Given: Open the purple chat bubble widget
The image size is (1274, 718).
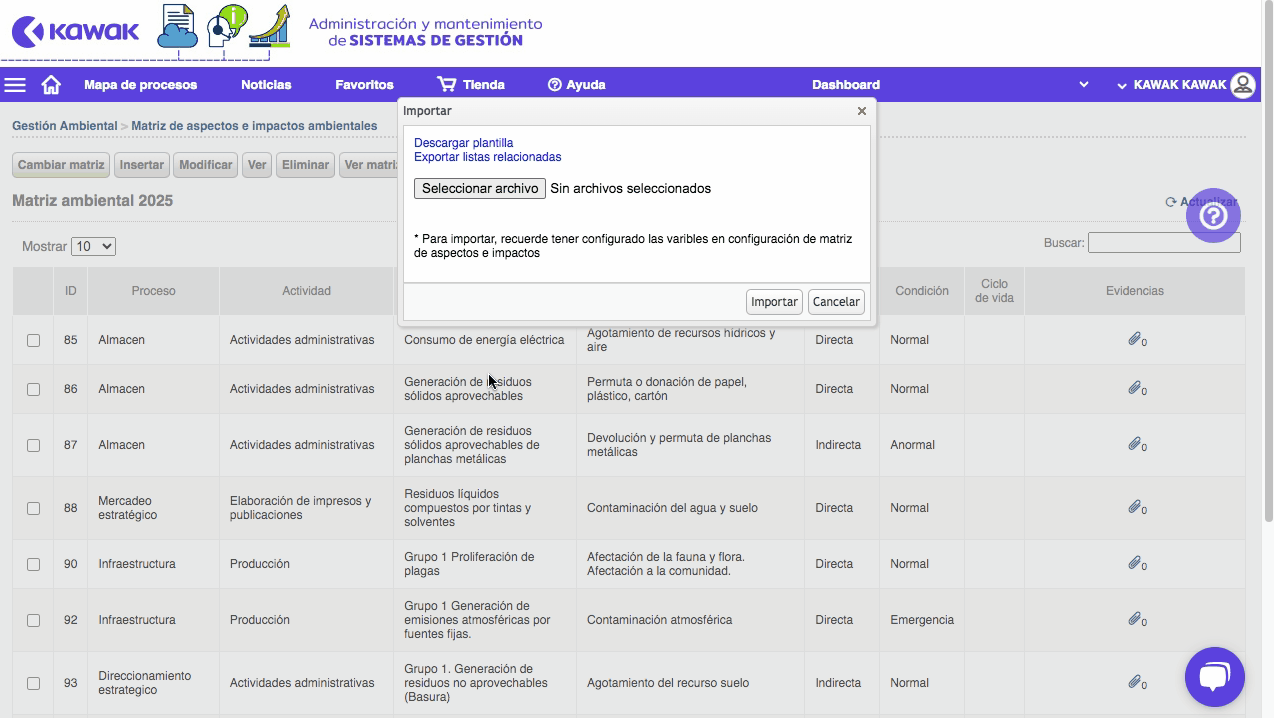Looking at the screenshot, I should 1214,677.
